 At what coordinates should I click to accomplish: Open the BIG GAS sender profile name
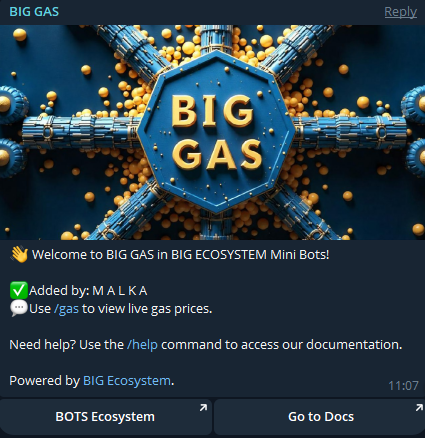click(x=34, y=12)
